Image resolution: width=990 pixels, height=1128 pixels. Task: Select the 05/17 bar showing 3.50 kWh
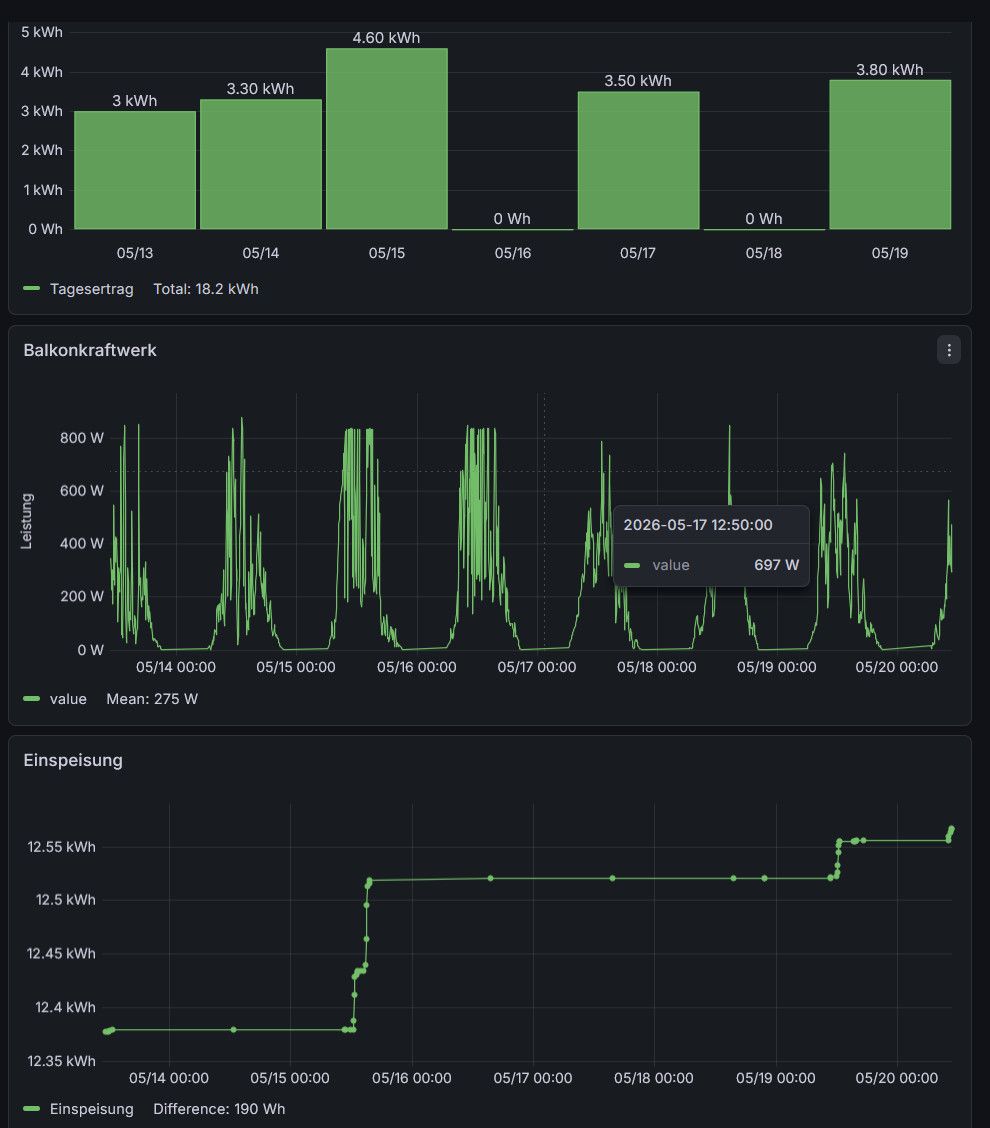pyautogui.click(x=638, y=160)
